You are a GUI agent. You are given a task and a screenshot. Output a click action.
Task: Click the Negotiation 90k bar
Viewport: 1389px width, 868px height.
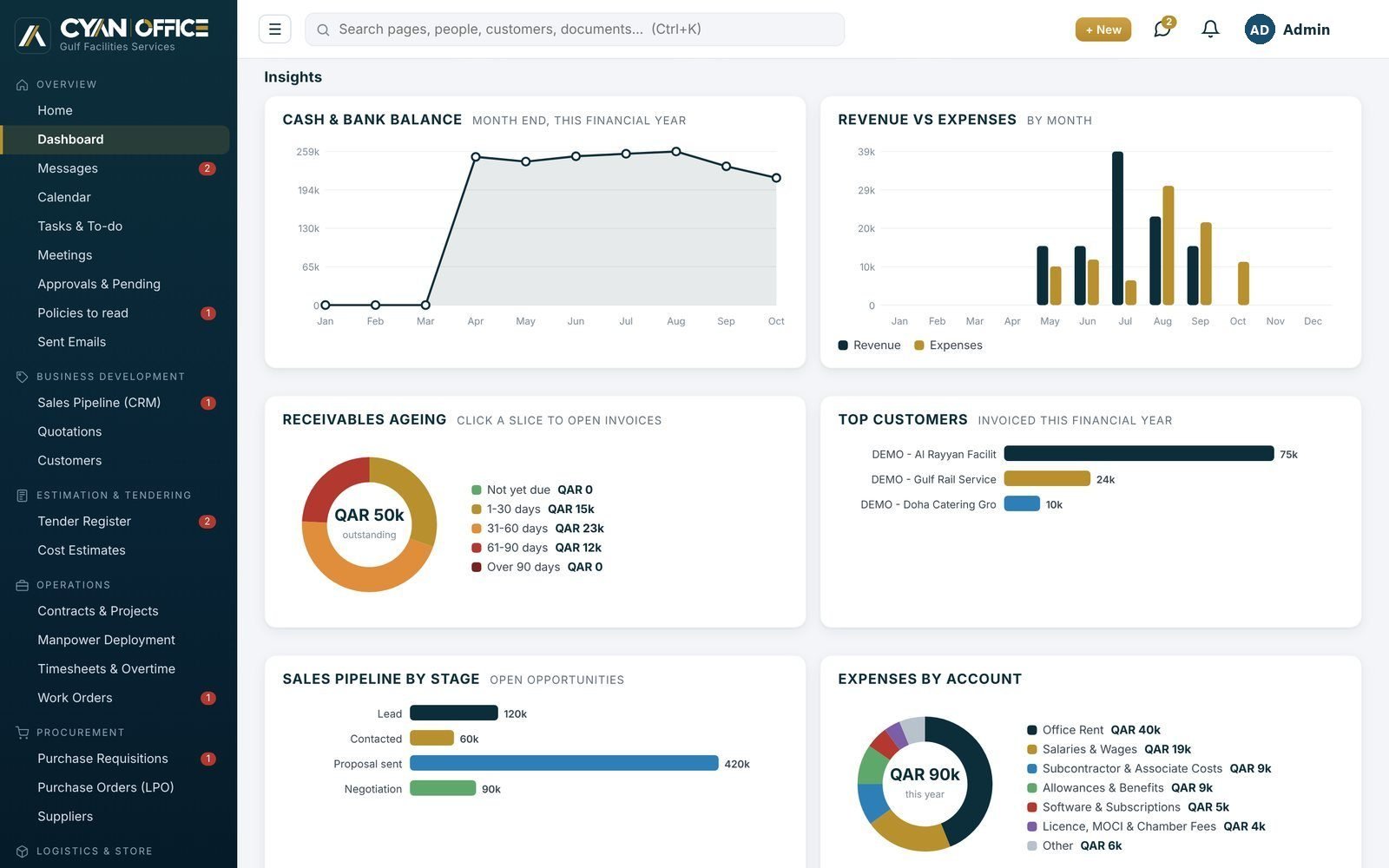click(x=443, y=788)
